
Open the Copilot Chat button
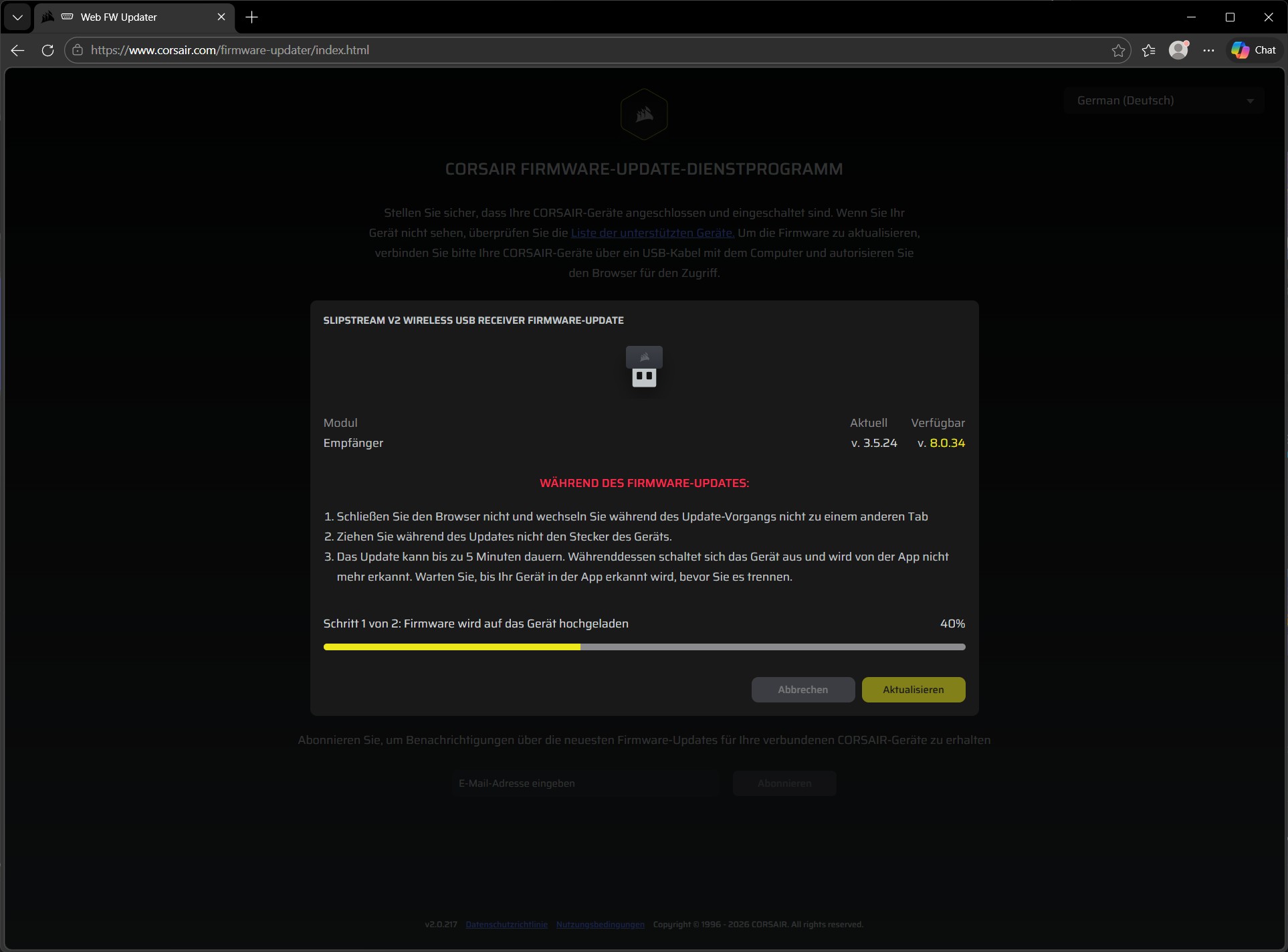coord(1254,50)
